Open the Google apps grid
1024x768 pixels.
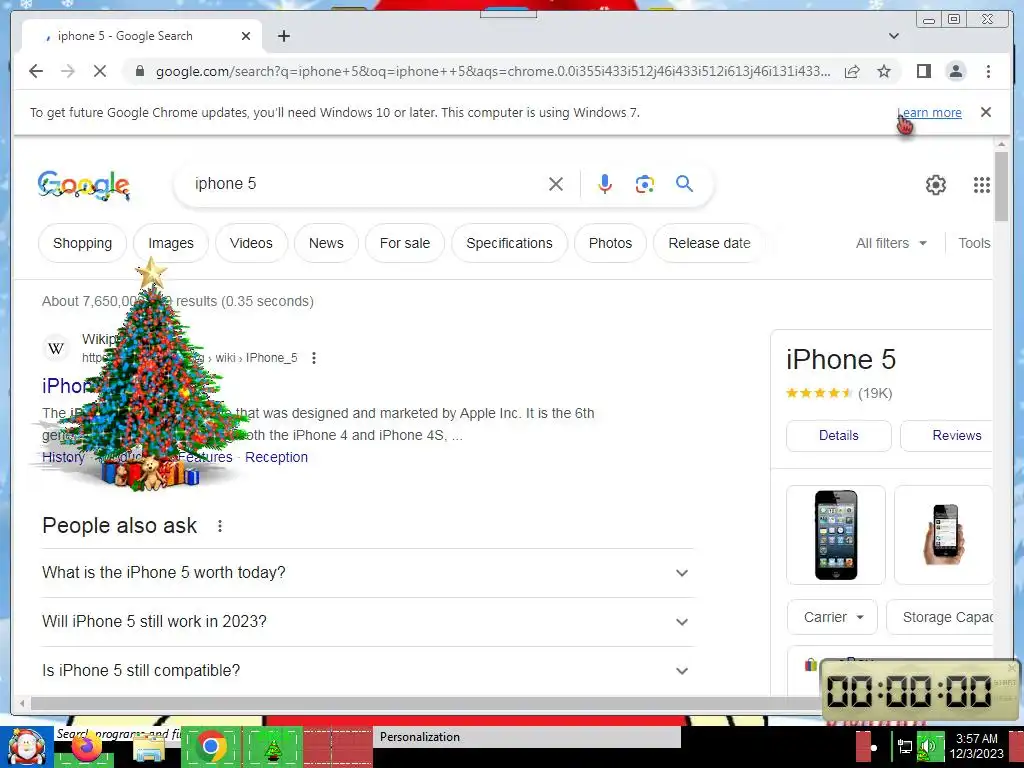tap(982, 185)
